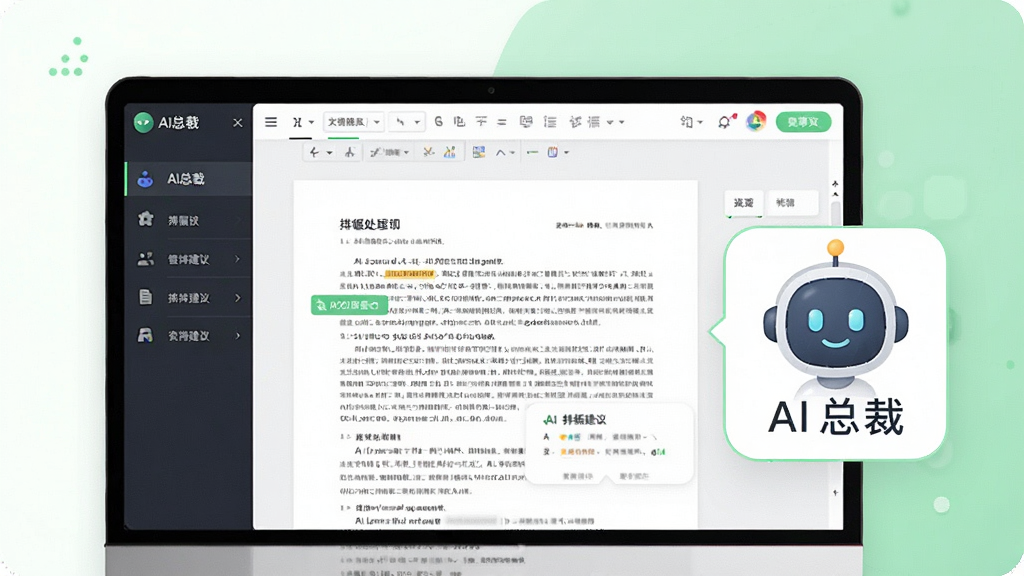
Task: Click the left button at the bottom of AI popup
Action: point(577,477)
